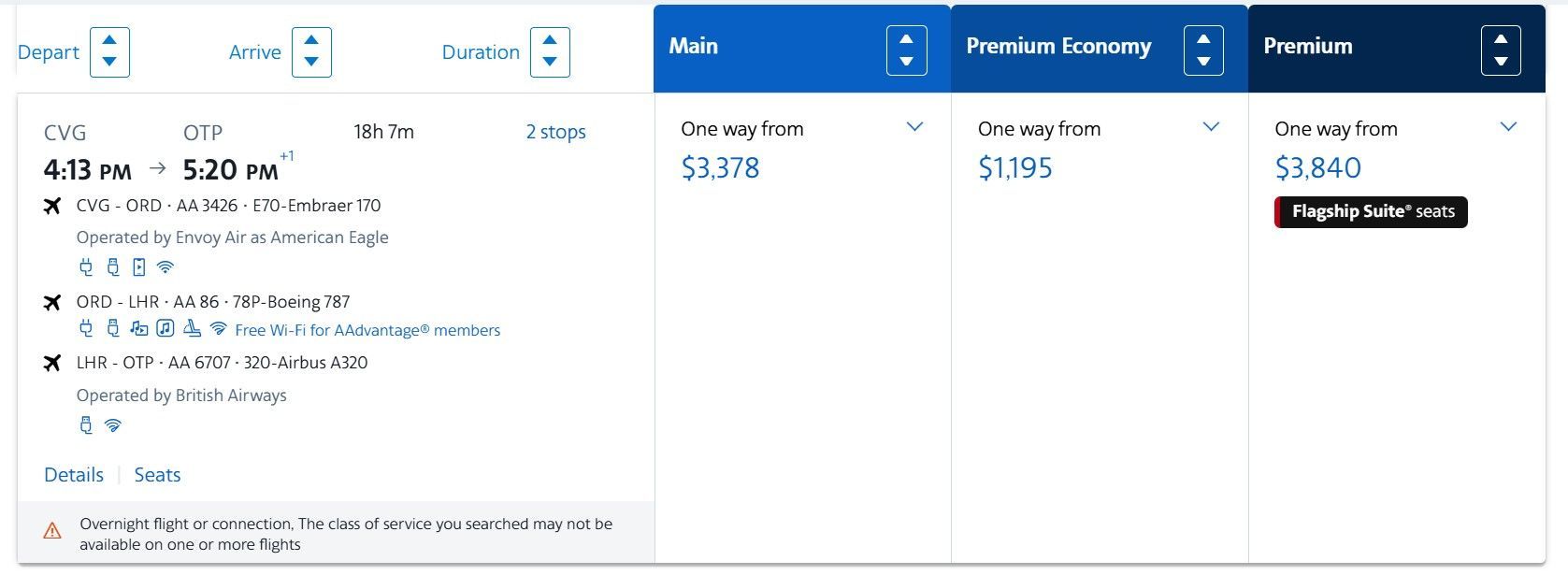Click the Wi-Fi icon on LHR-OTP flight
Image resolution: width=1568 pixels, height=575 pixels.
click(113, 425)
